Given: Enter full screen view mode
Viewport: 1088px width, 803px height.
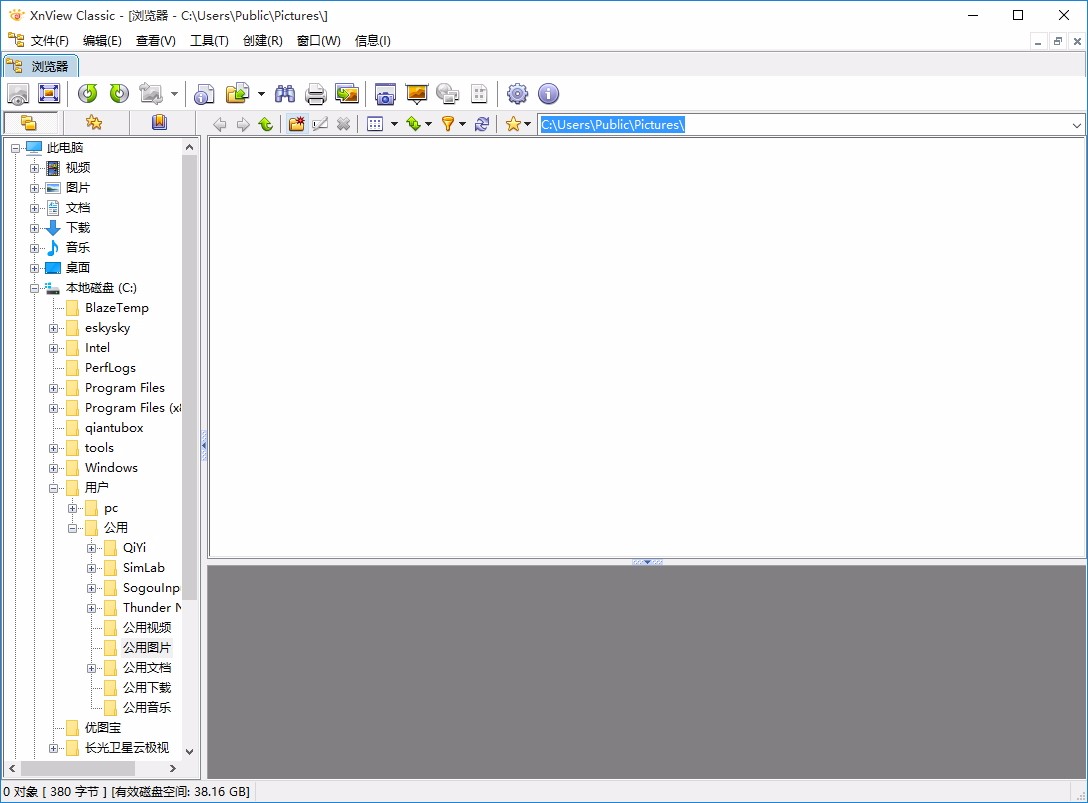Looking at the screenshot, I should click(x=48, y=93).
